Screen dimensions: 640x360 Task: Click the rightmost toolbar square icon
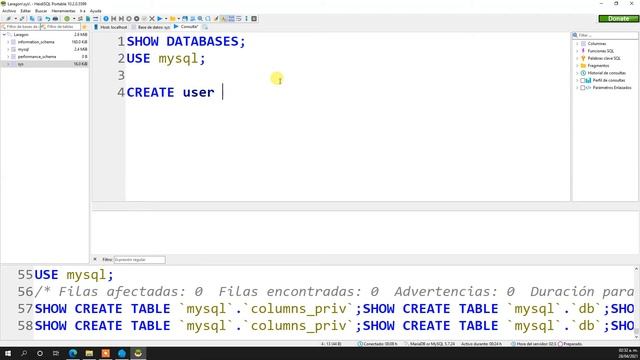point(254,19)
